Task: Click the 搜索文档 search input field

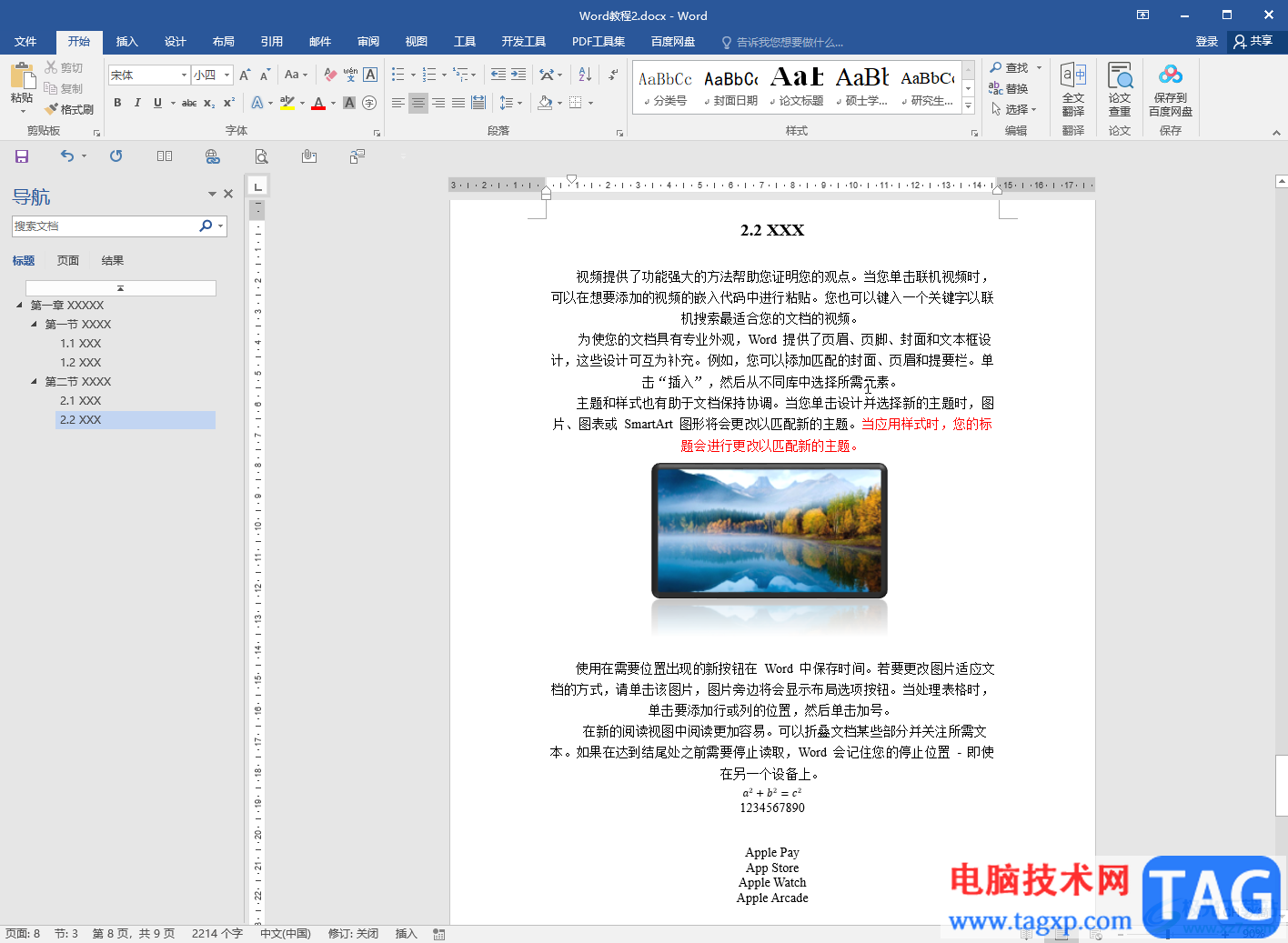Action: point(104,226)
